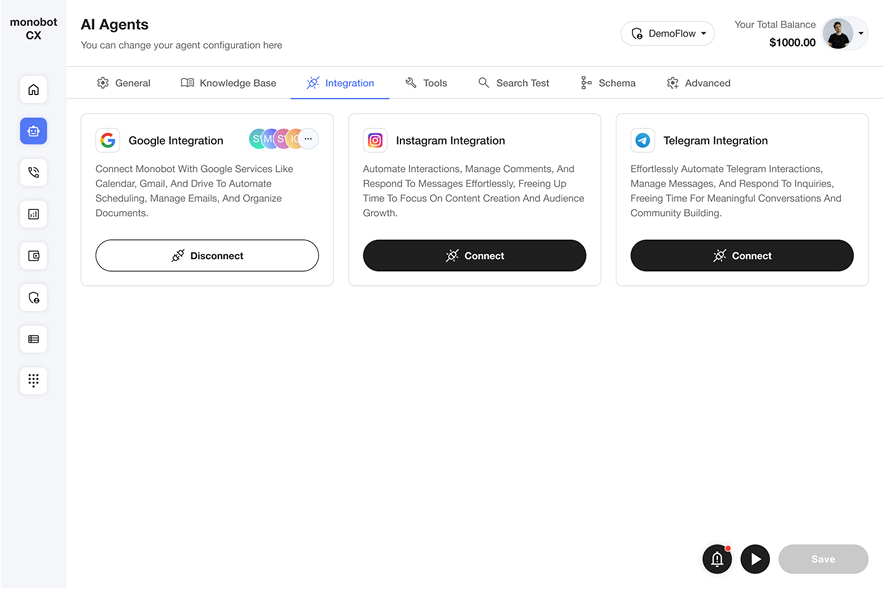
Task: Connect the Telegram Integration
Action: (742, 256)
